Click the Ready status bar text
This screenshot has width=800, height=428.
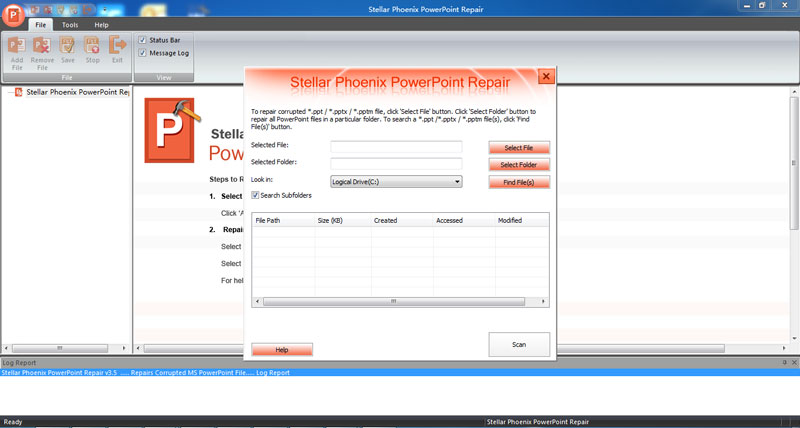point(13,422)
